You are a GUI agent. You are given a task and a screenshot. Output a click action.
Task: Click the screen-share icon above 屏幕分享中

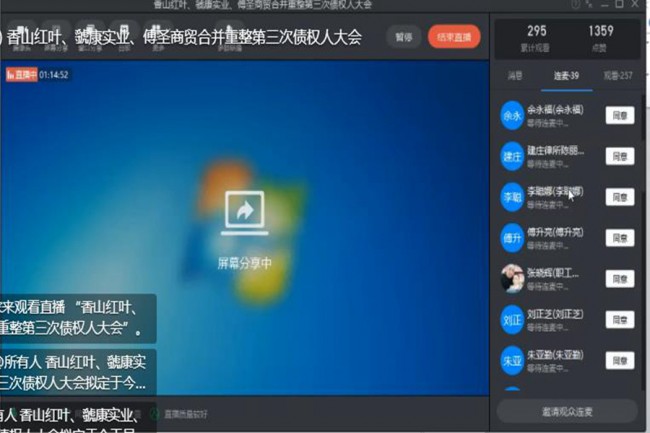pos(245,213)
